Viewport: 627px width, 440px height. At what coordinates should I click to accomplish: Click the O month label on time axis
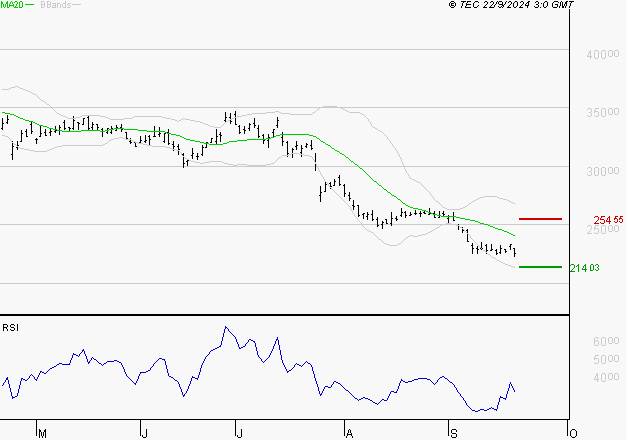click(573, 434)
